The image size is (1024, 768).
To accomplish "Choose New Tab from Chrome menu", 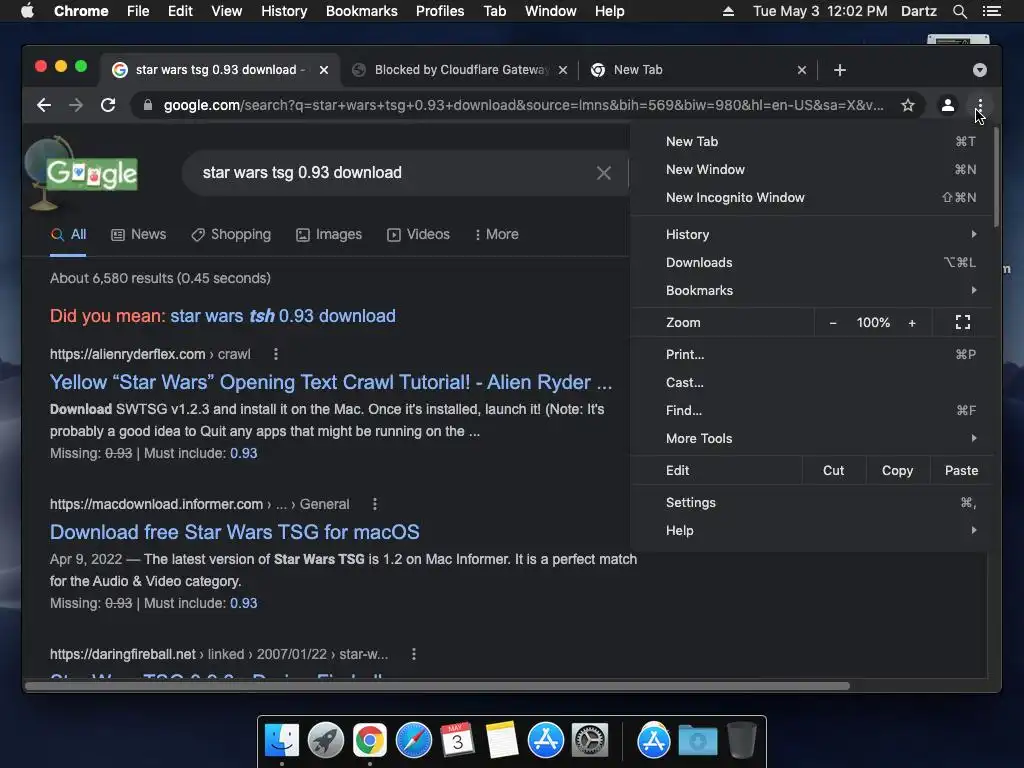I will 812,142.
